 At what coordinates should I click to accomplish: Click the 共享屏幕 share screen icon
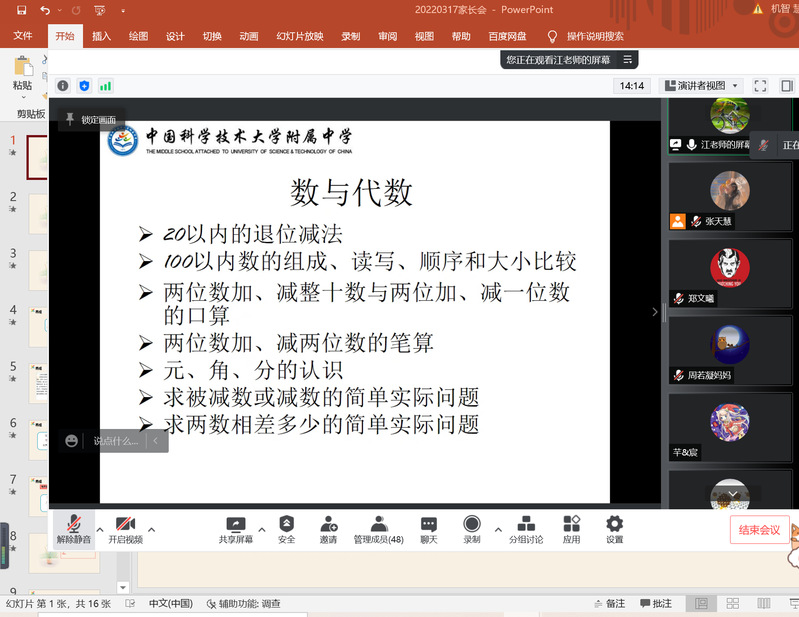235,529
